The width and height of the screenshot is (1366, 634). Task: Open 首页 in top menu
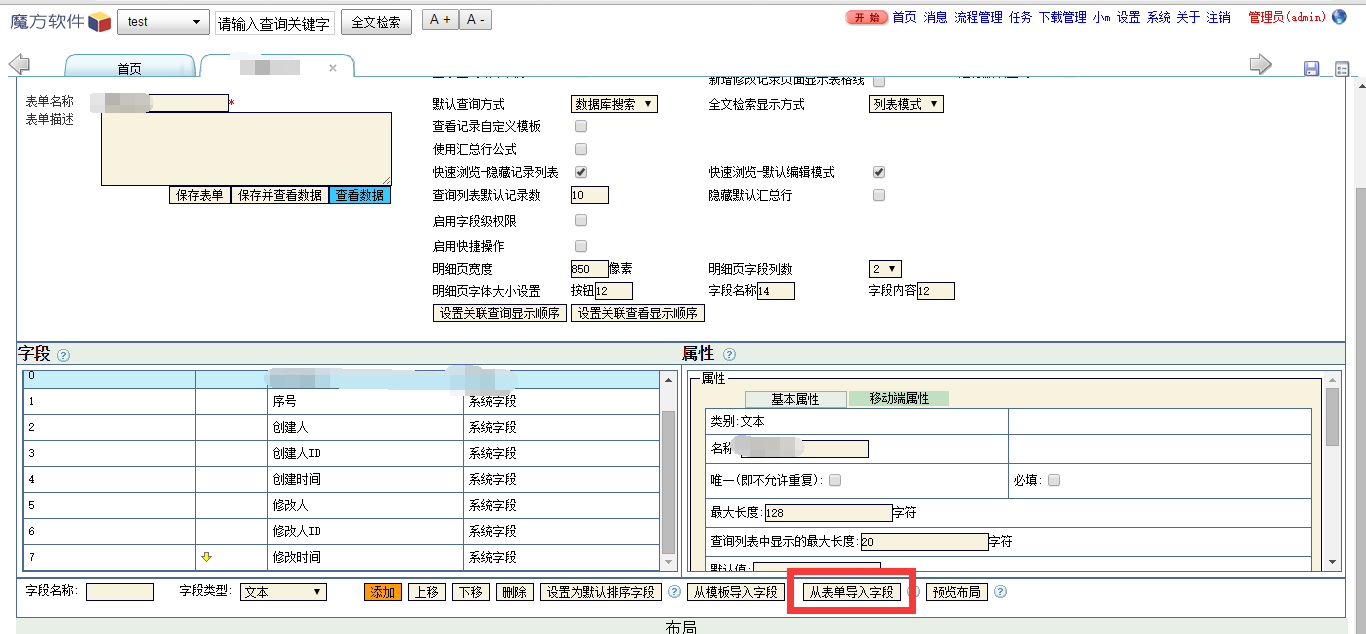point(904,18)
